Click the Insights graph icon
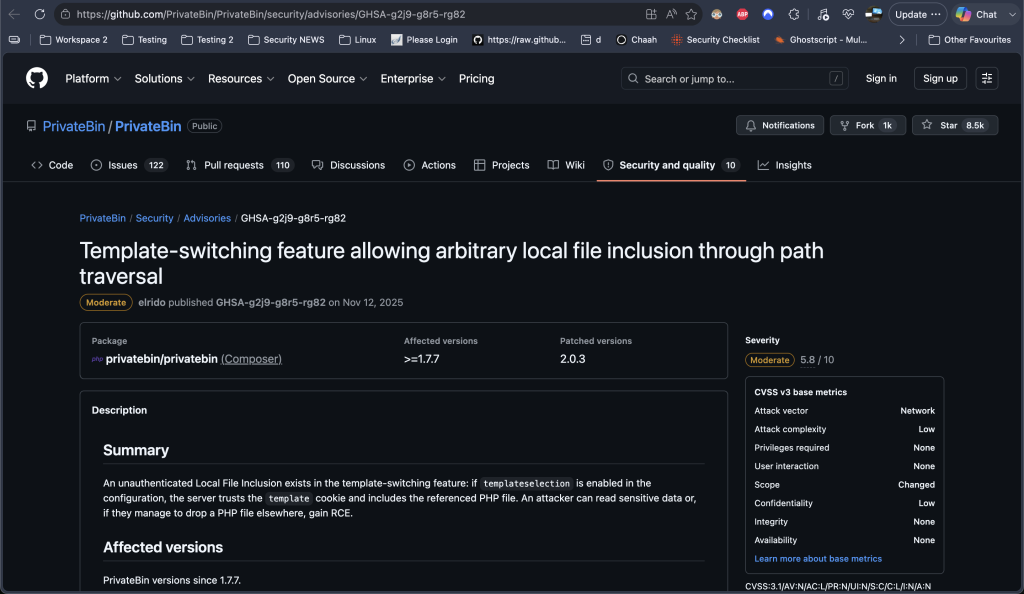1024x594 pixels. point(763,165)
